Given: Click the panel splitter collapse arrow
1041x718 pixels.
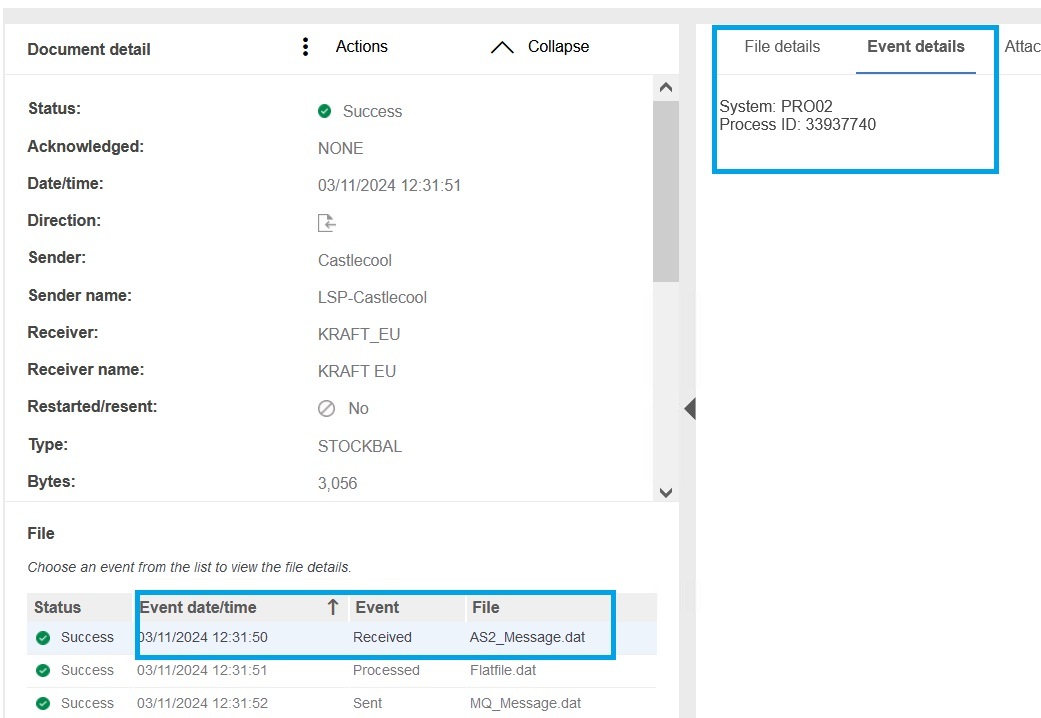Looking at the screenshot, I should (x=689, y=408).
